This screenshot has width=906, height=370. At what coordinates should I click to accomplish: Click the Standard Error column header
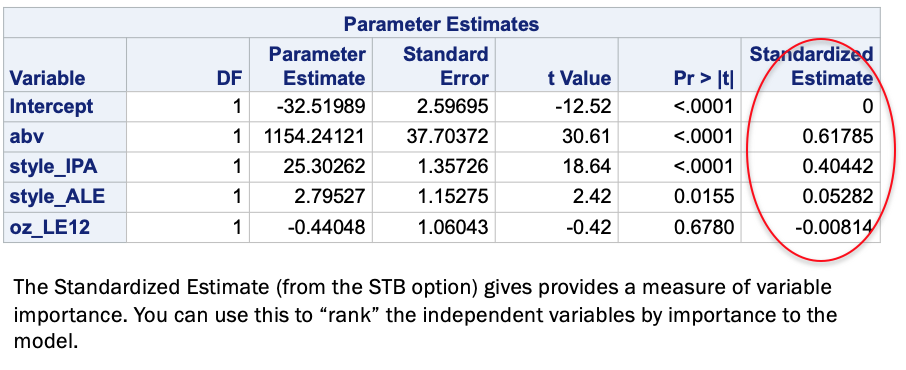[445, 66]
